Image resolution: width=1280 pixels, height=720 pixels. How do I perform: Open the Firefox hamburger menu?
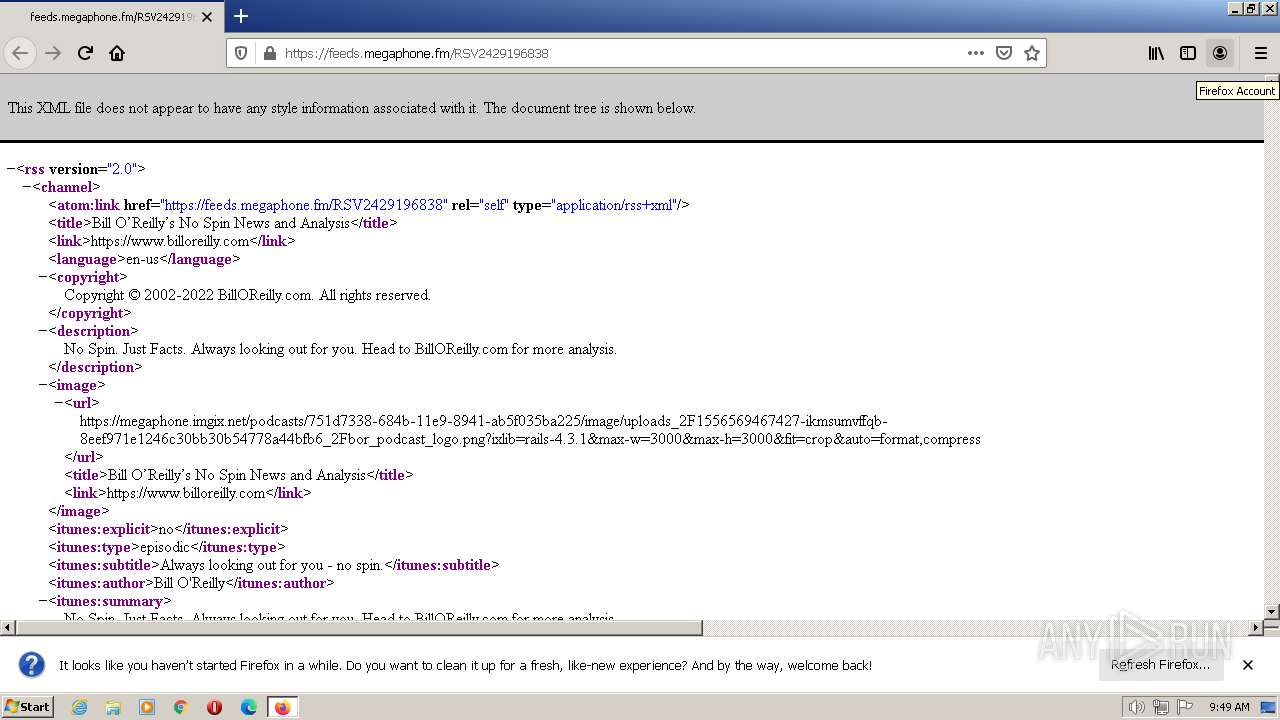pos(1261,53)
